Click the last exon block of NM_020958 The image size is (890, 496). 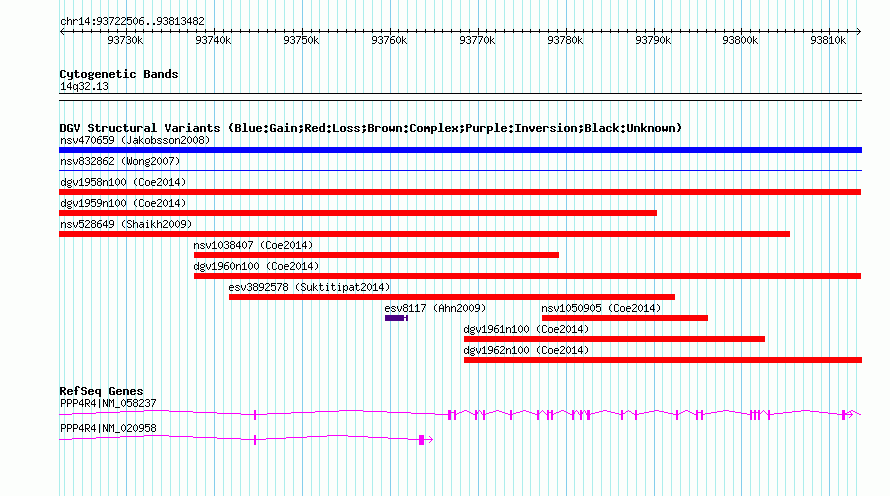click(422, 440)
